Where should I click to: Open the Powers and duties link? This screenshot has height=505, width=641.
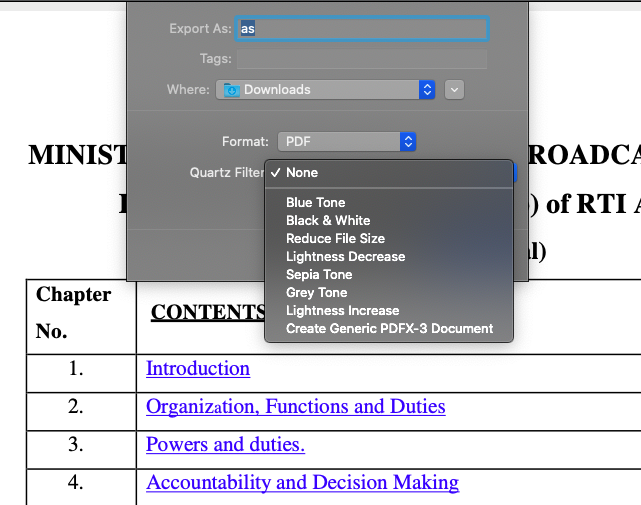coord(225,444)
